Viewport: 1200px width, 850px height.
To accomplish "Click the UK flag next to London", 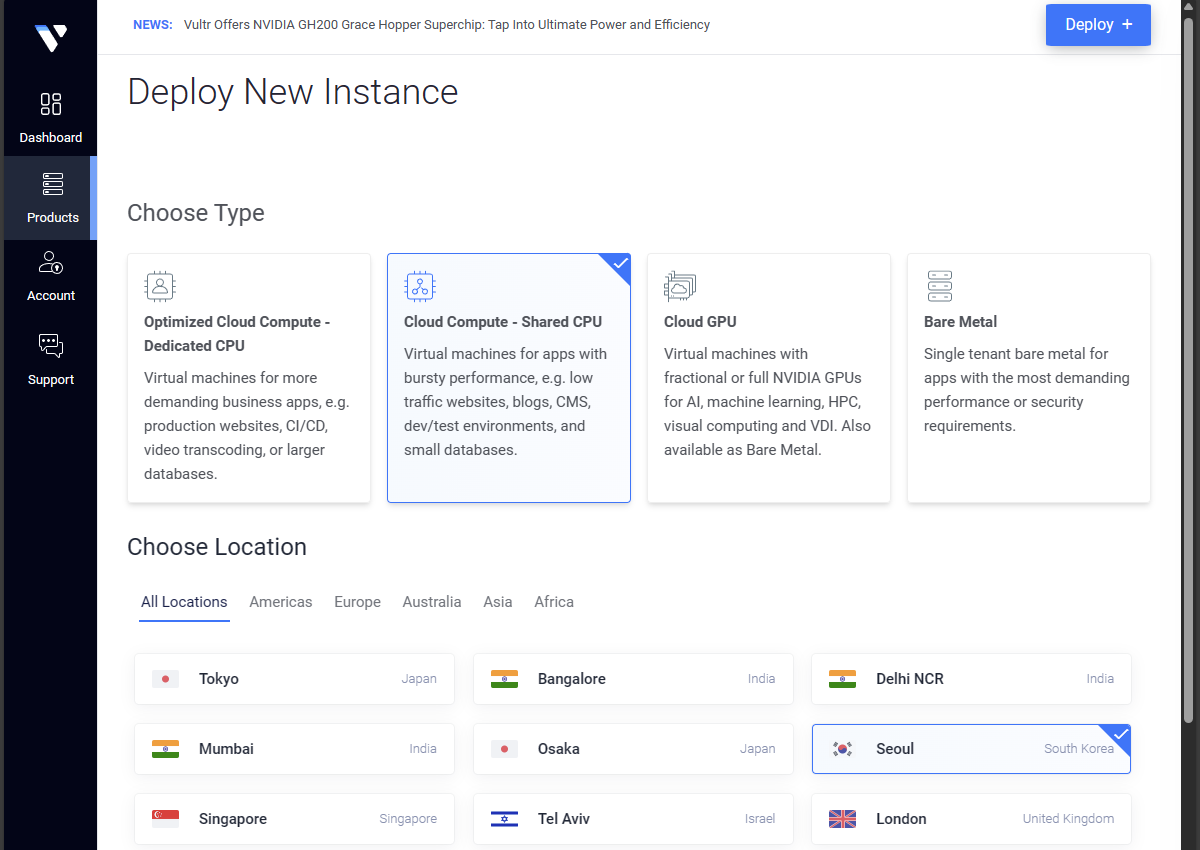I will [x=842, y=819].
